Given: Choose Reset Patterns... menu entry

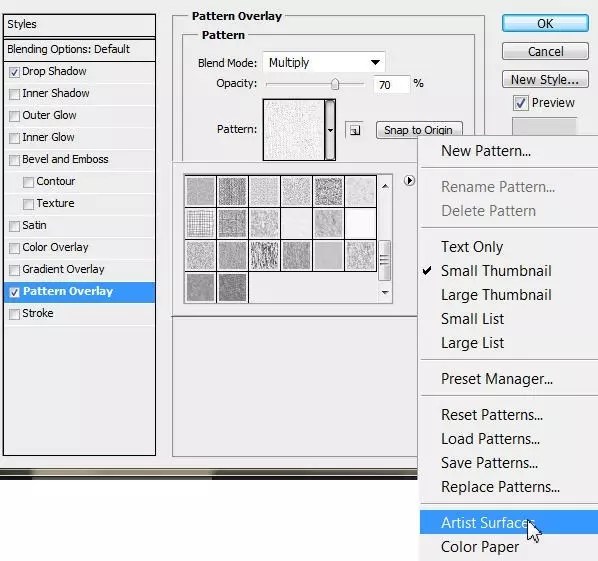Looking at the screenshot, I should click(492, 415).
